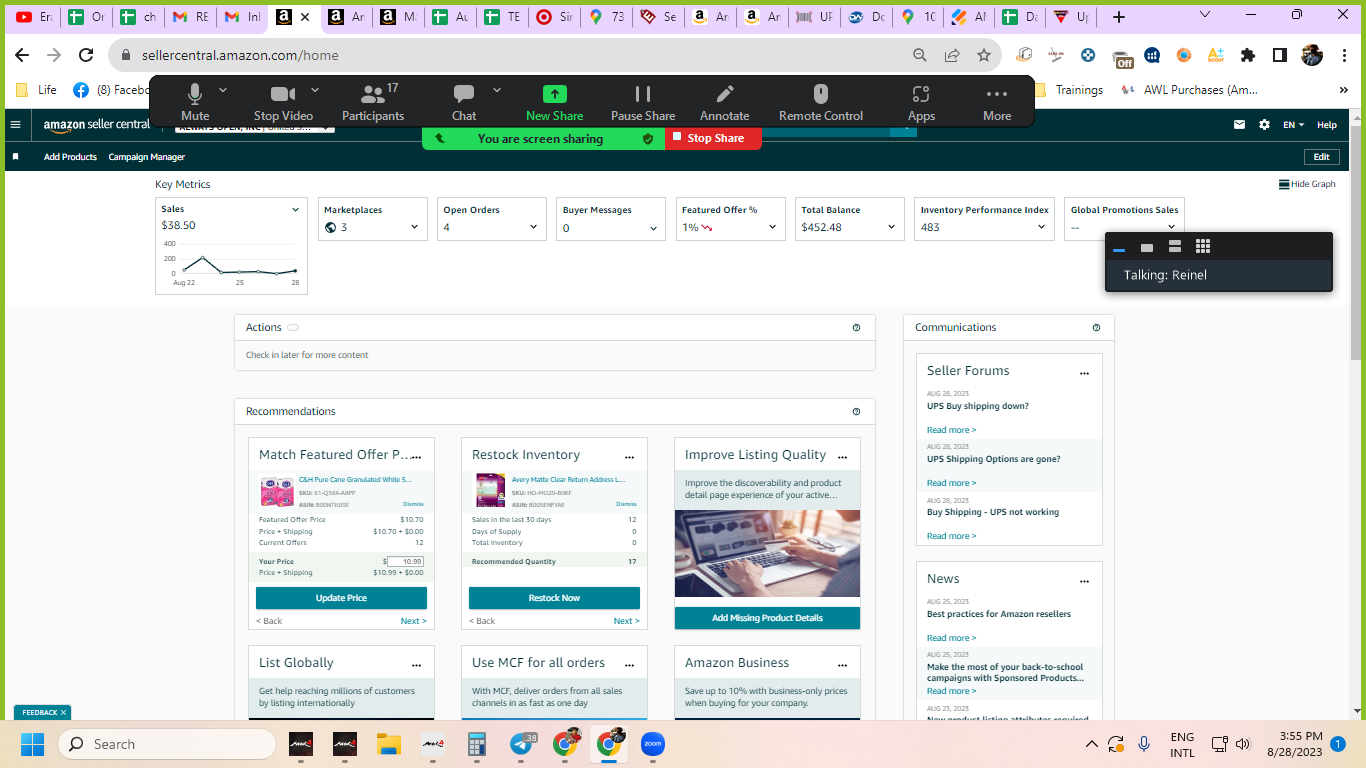
Task: Stop Video using the Zoom camera icon
Action: 283,102
